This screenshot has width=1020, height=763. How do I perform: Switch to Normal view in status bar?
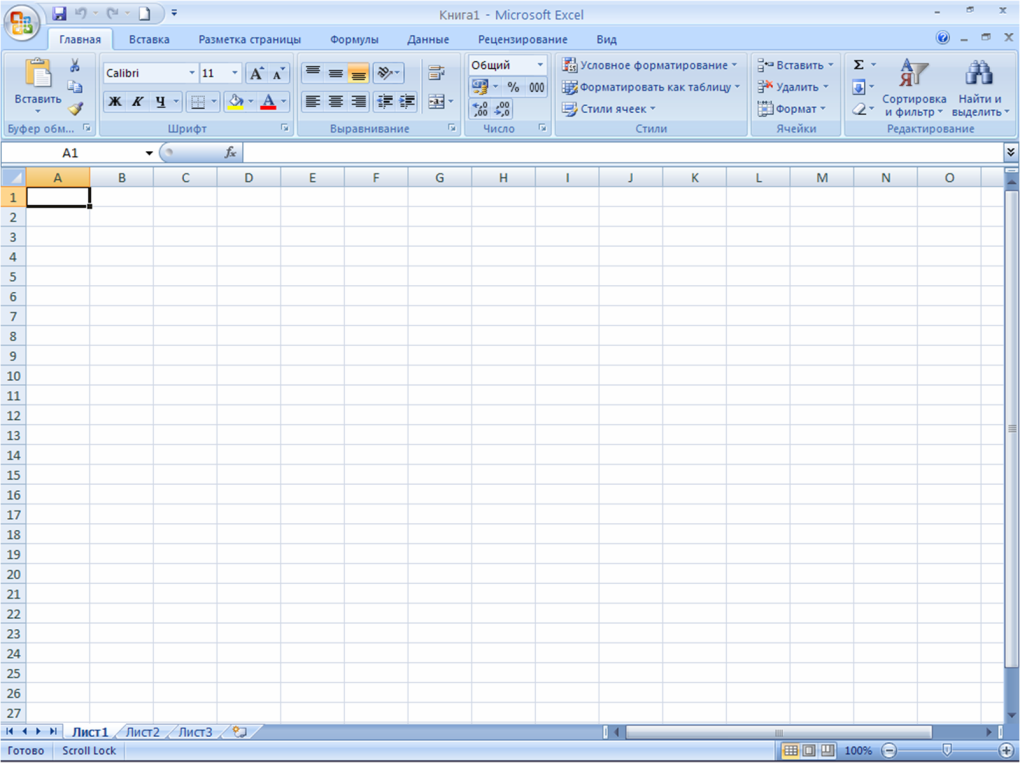click(x=790, y=751)
